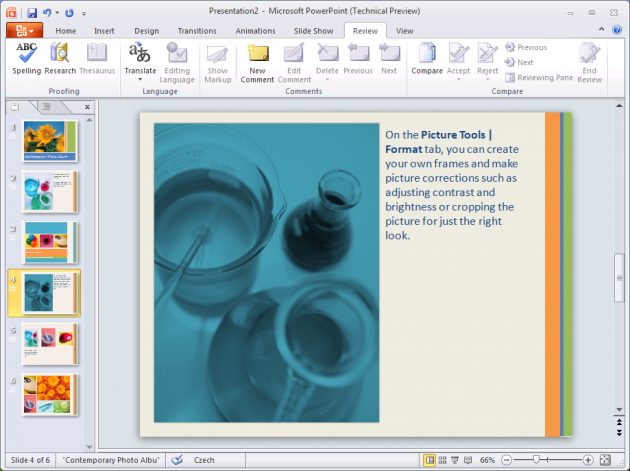The width and height of the screenshot is (630, 471).
Task: Click Next in Compare group
Action: (519, 62)
